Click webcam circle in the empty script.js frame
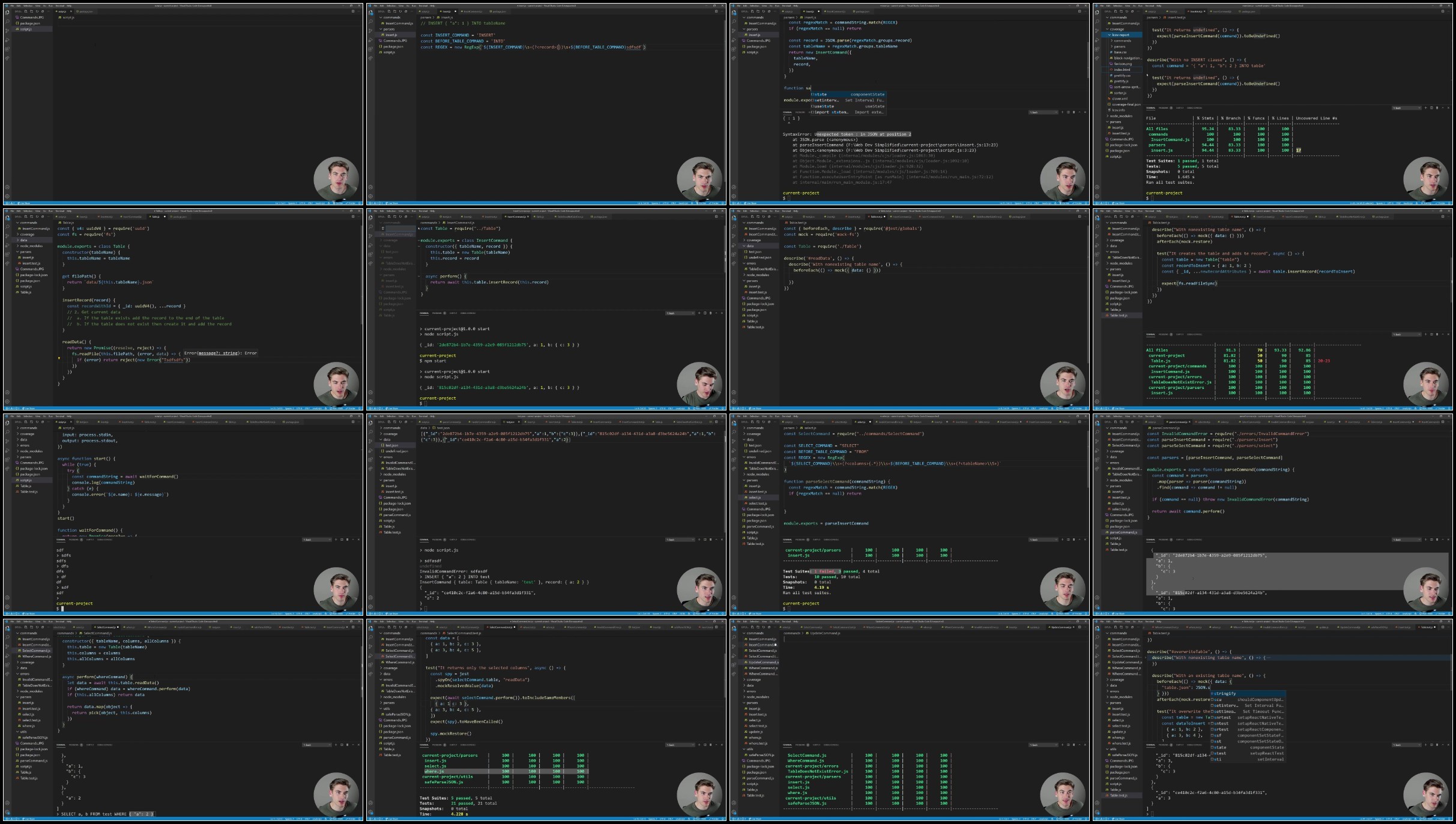 (336, 178)
